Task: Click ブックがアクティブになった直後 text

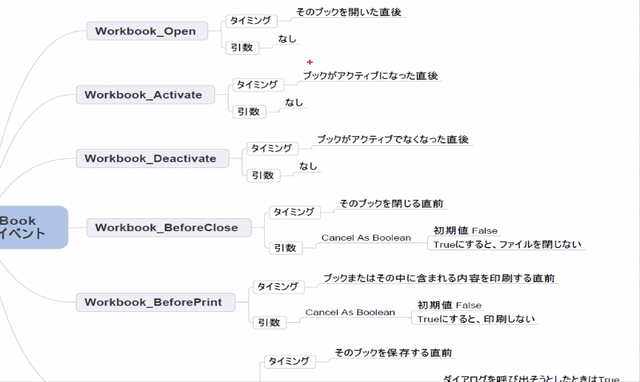Action: click(x=371, y=76)
